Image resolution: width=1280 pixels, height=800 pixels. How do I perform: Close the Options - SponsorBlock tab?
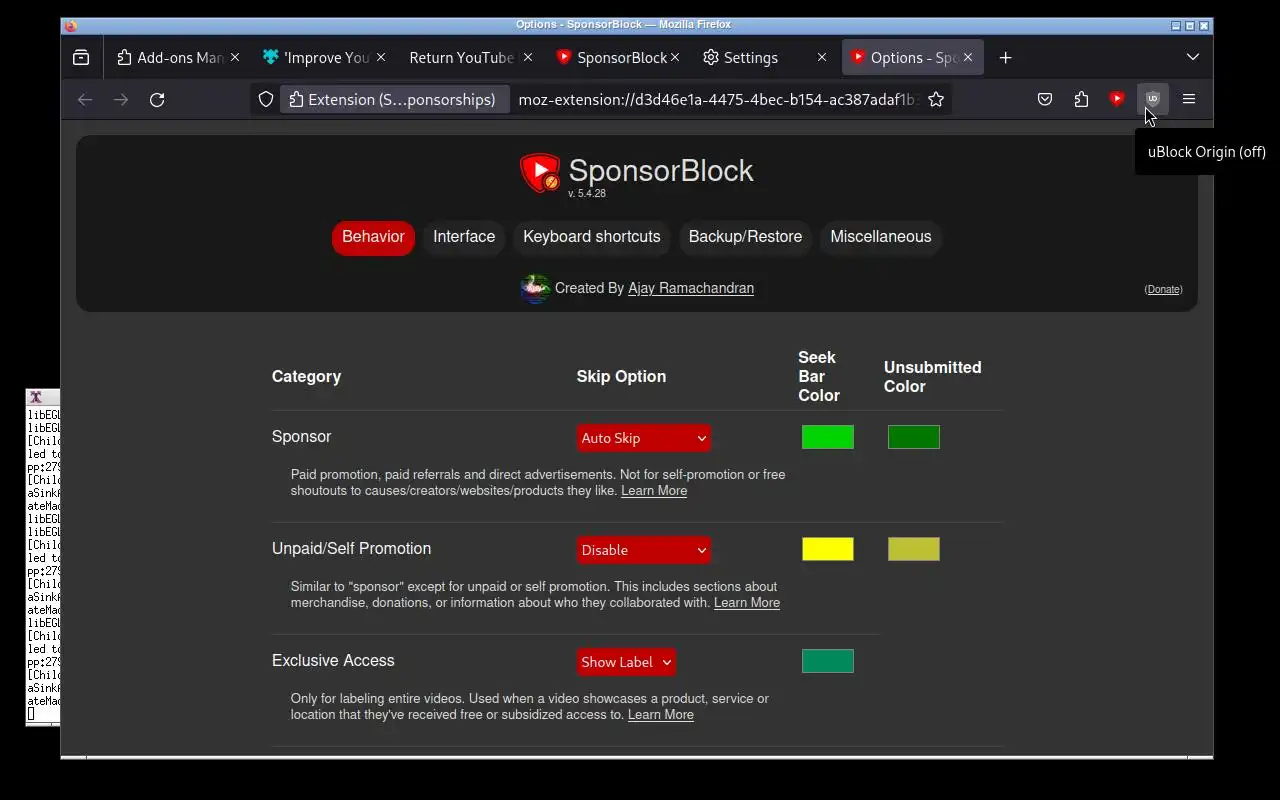click(968, 58)
